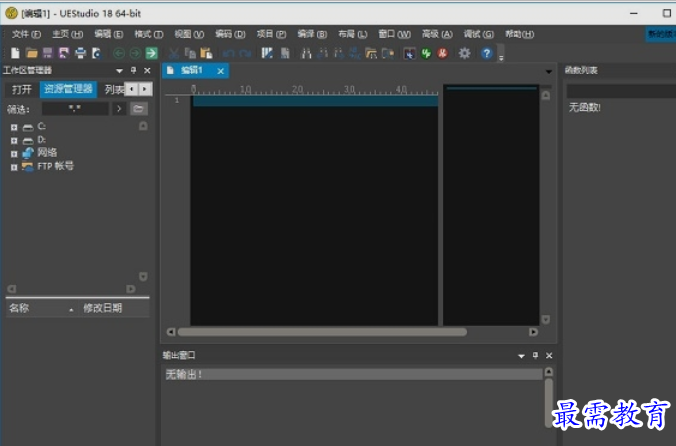Click the solid green arrow button
The width and height of the screenshot is (676, 446).
[151, 53]
